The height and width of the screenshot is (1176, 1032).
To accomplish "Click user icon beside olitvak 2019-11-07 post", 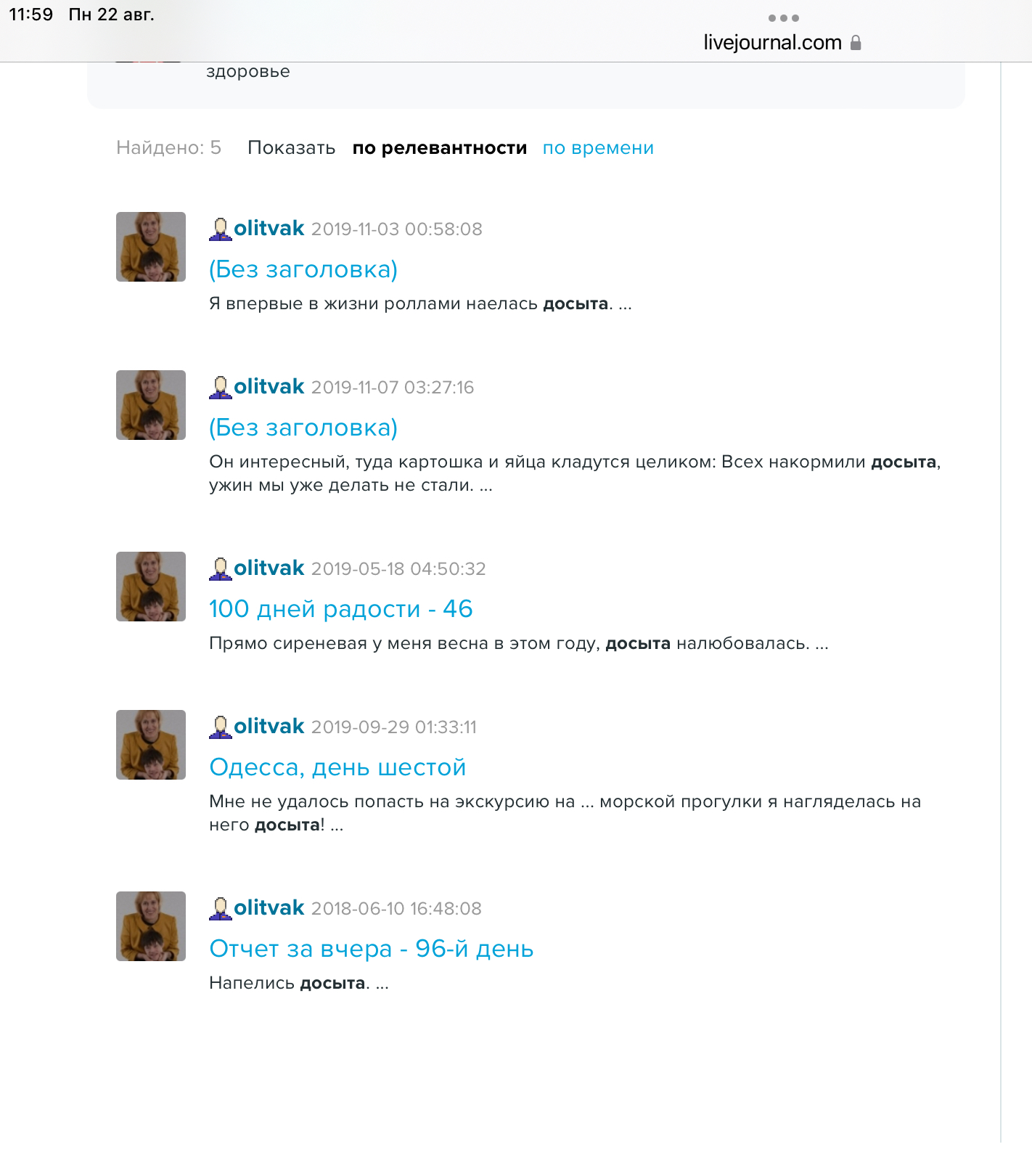I will pyautogui.click(x=220, y=387).
